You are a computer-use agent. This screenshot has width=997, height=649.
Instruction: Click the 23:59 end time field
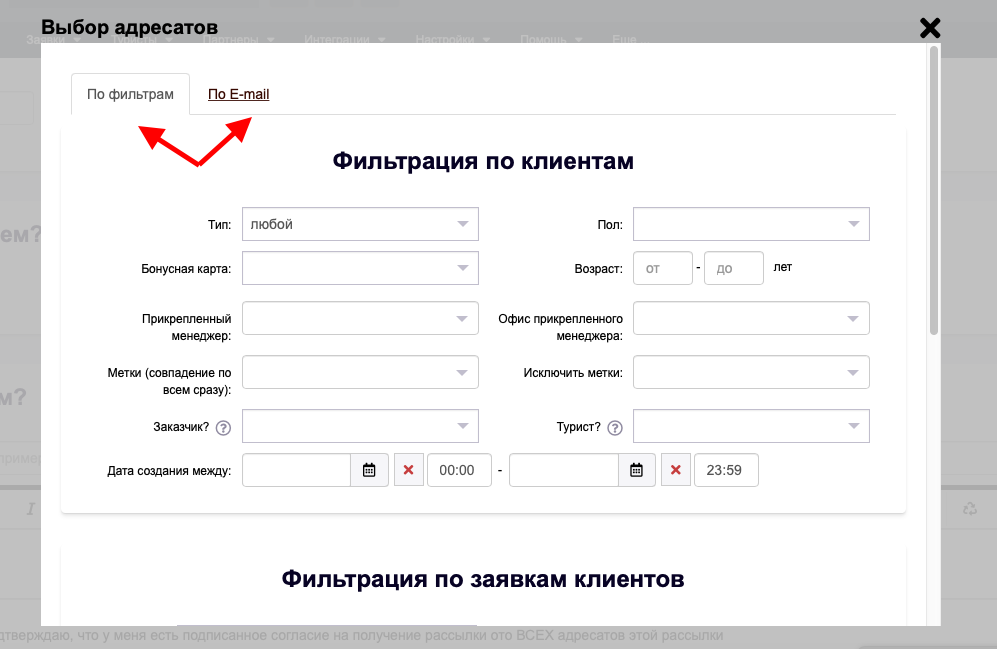pos(726,470)
